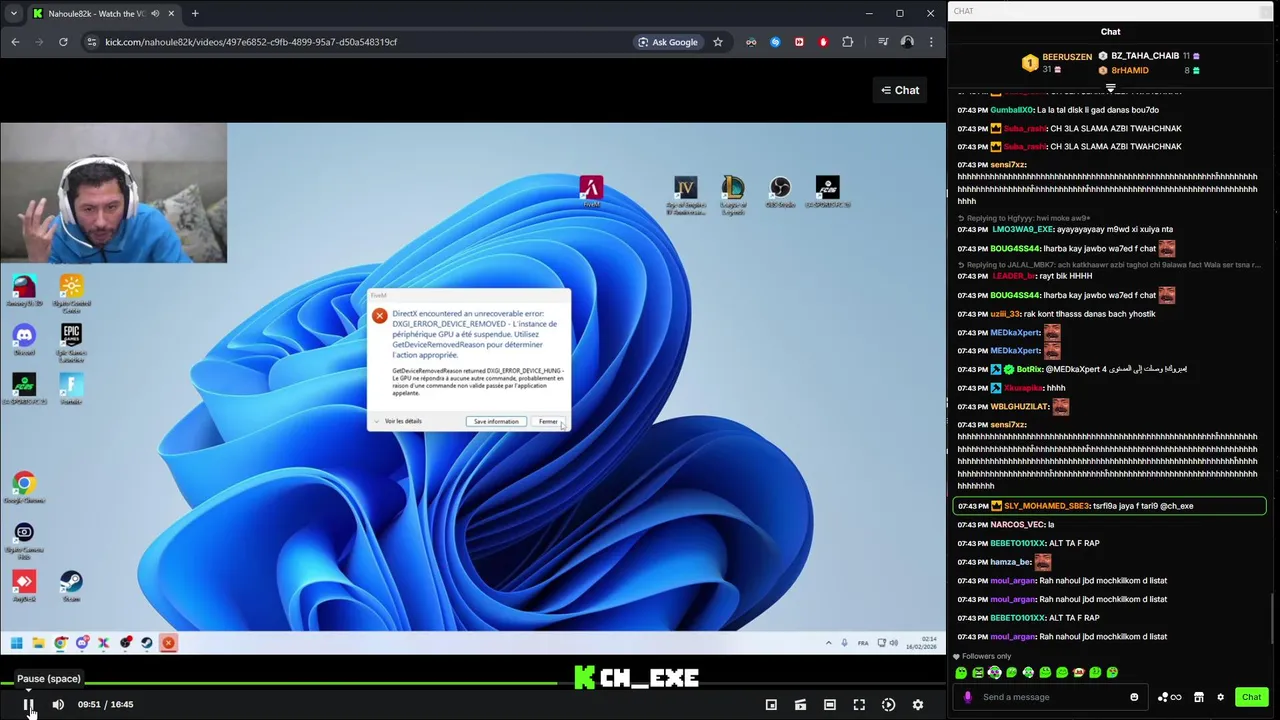This screenshot has height=720, width=1280.
Task: Go back in browser history
Action: click(15, 42)
